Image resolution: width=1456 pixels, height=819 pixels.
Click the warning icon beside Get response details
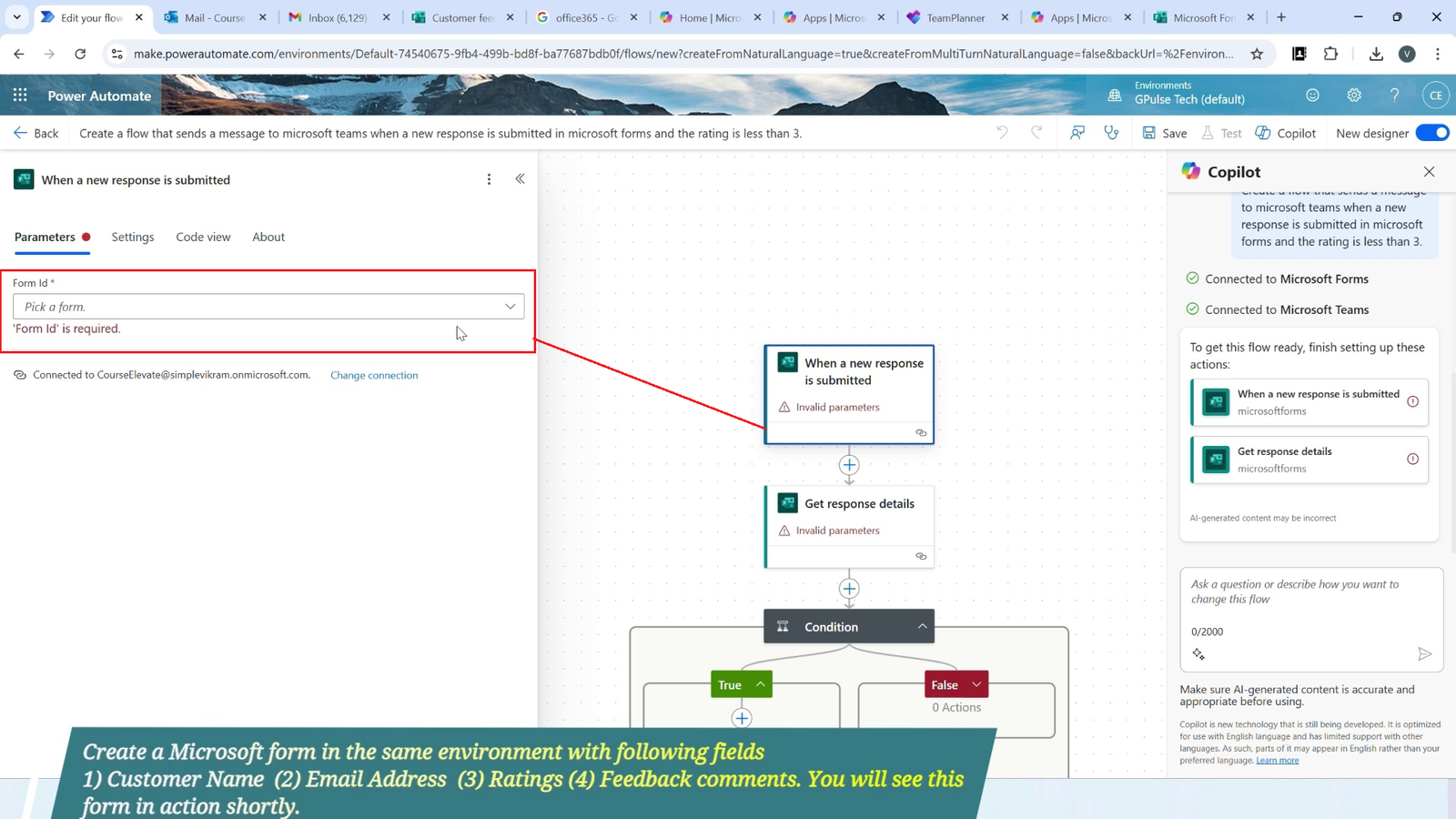[786, 530]
